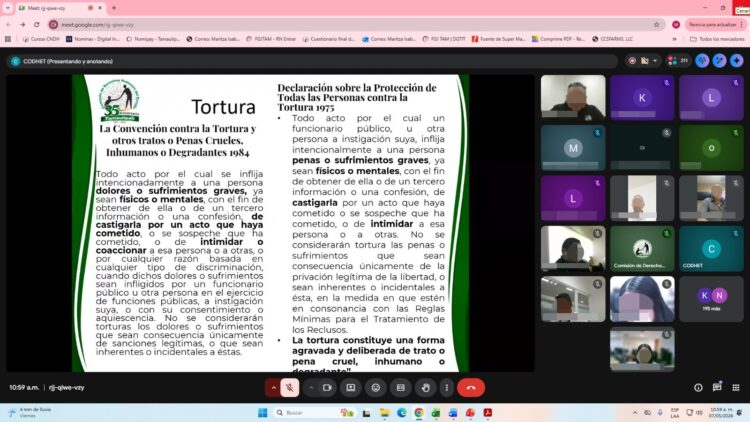Toggle captions in the Meet toolbar
This screenshot has width=750, height=422.
(x=401, y=388)
